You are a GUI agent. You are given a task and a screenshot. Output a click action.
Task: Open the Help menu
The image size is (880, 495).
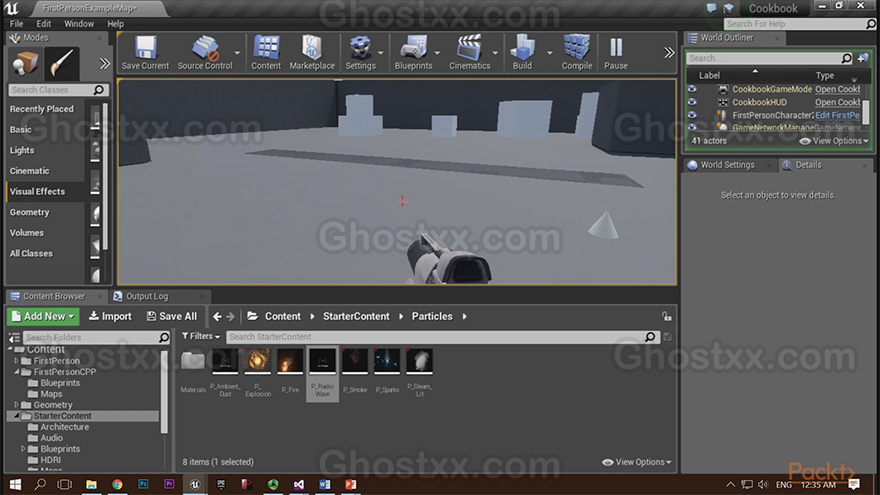(x=115, y=24)
